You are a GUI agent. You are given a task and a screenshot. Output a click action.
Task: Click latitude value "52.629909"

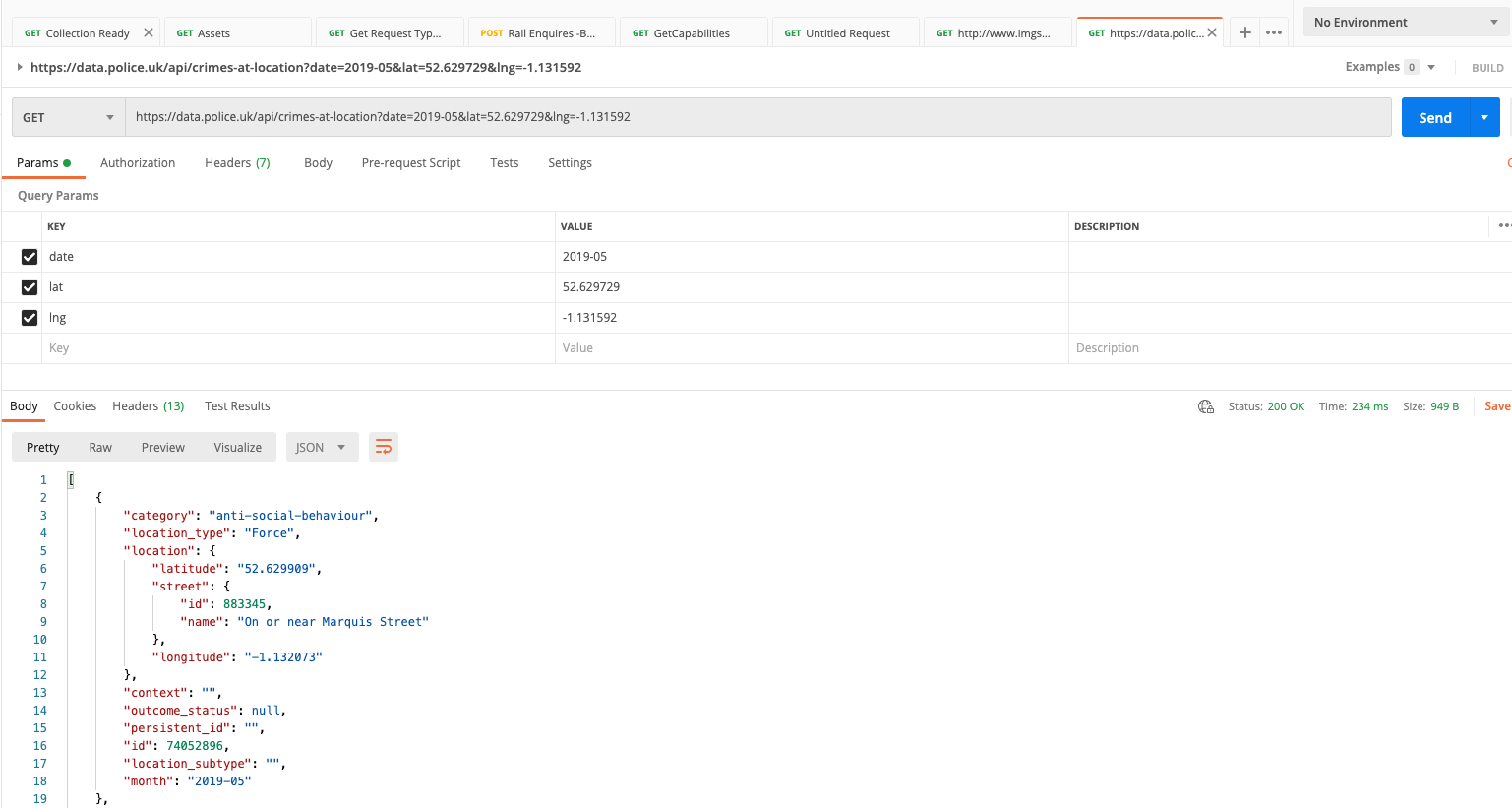tap(276, 569)
